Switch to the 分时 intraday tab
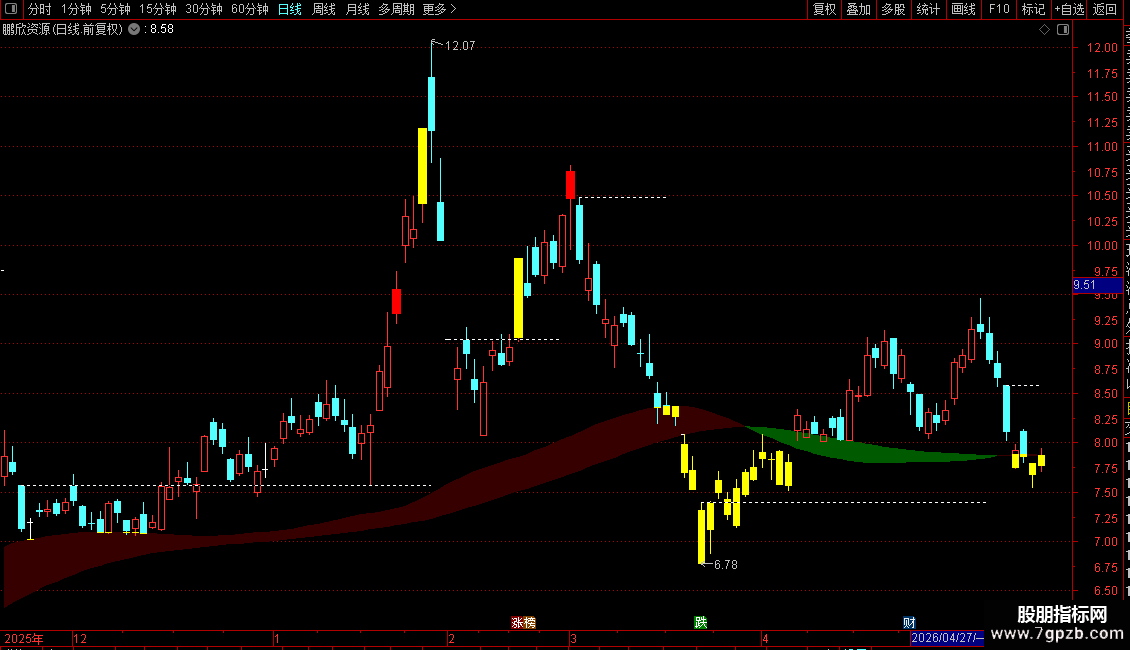The image size is (1130, 650). (40, 9)
